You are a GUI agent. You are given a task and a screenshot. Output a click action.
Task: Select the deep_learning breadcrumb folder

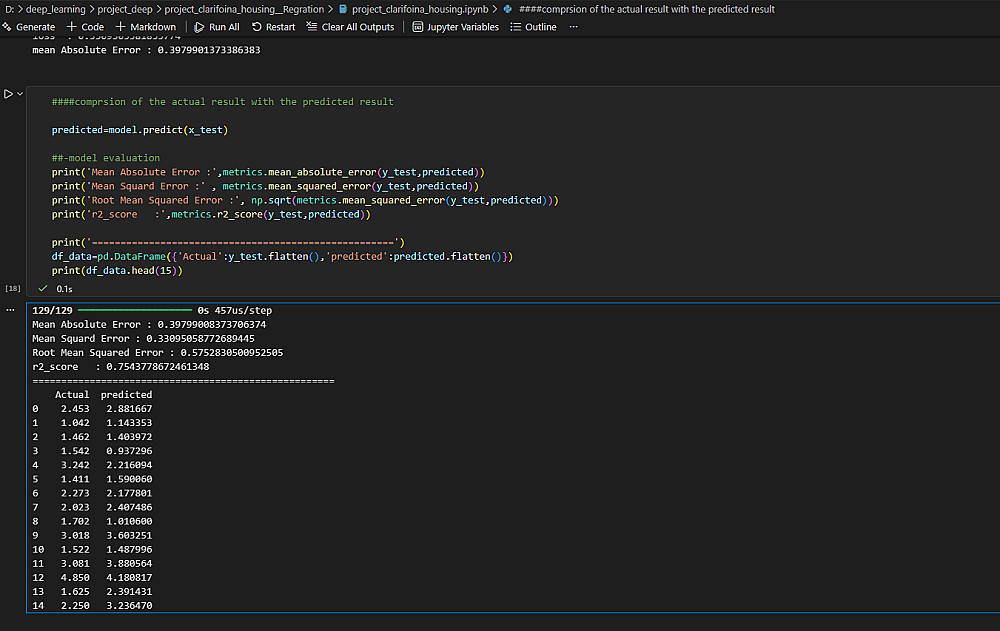click(x=55, y=9)
